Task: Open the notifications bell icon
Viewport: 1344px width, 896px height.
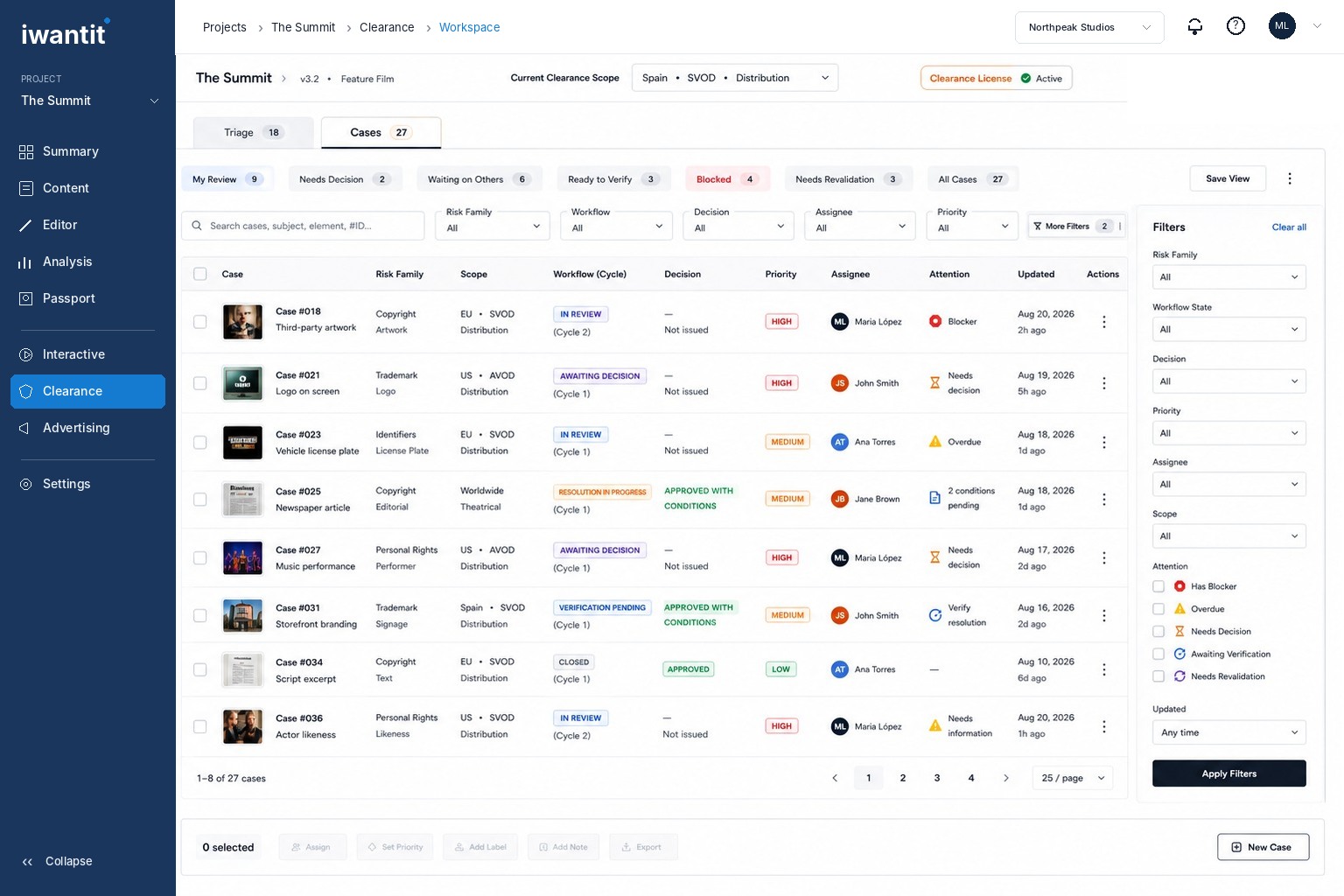Action: tap(1194, 27)
